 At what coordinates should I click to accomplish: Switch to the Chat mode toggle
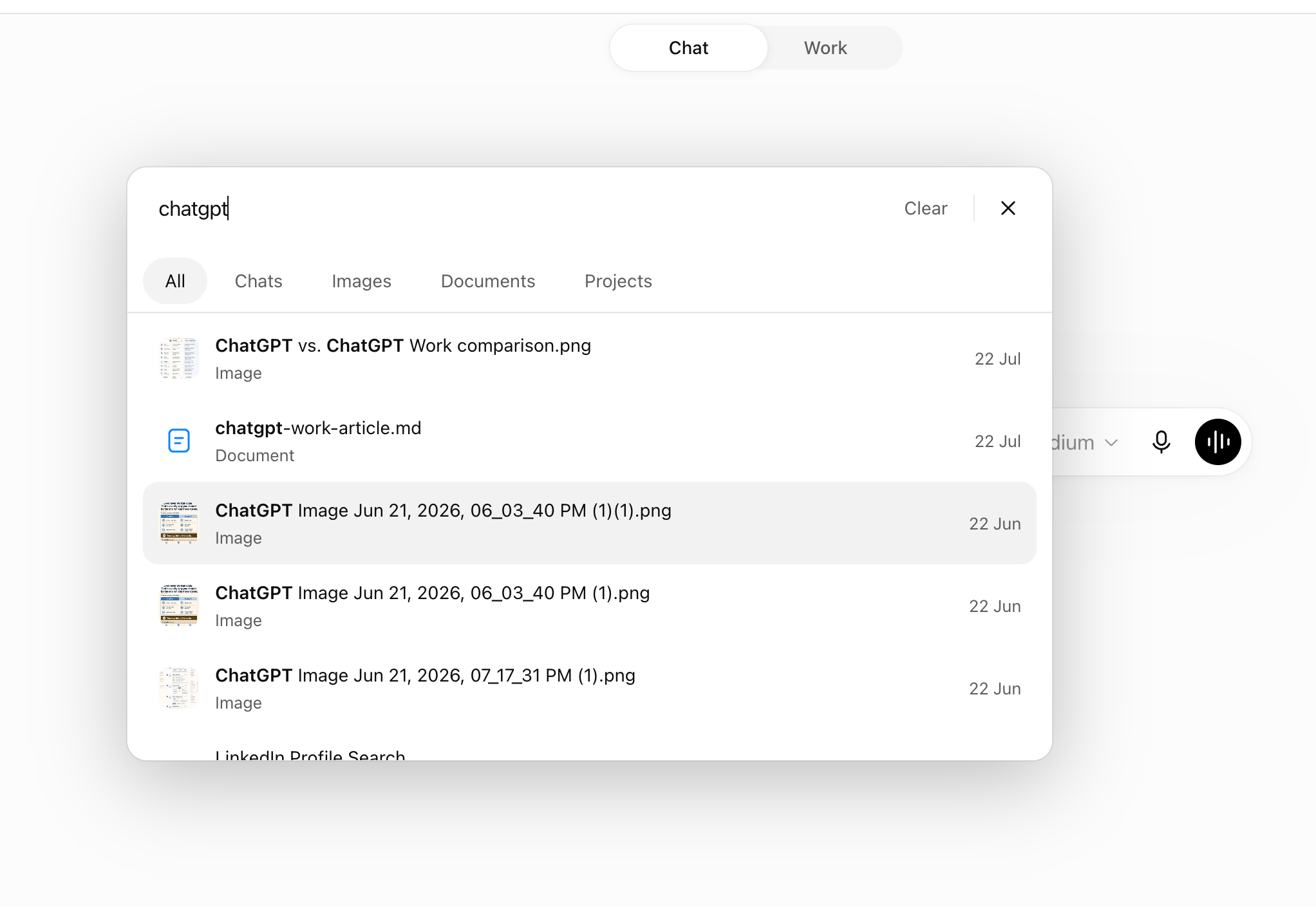click(688, 48)
